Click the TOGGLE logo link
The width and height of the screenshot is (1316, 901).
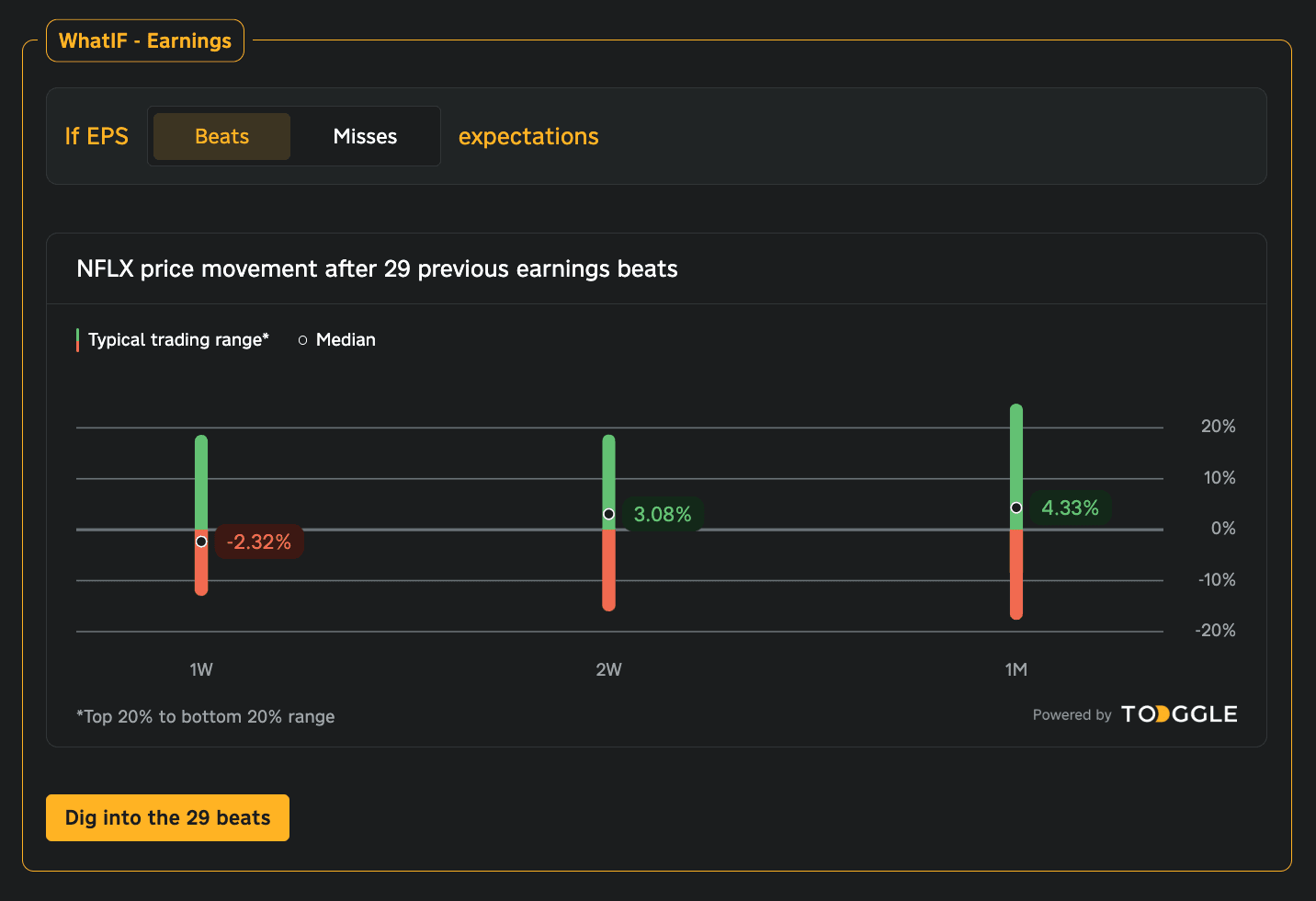tap(1179, 714)
